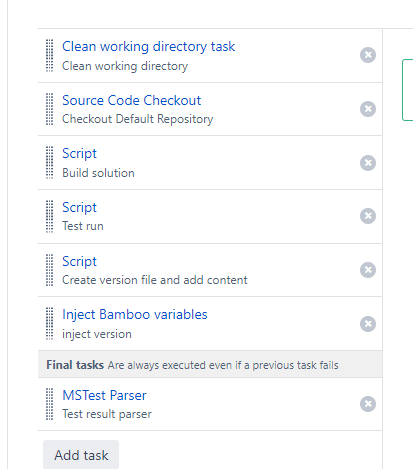413x469 pixels.
Task: Open the MSTest Parser task
Action: [x=104, y=395]
